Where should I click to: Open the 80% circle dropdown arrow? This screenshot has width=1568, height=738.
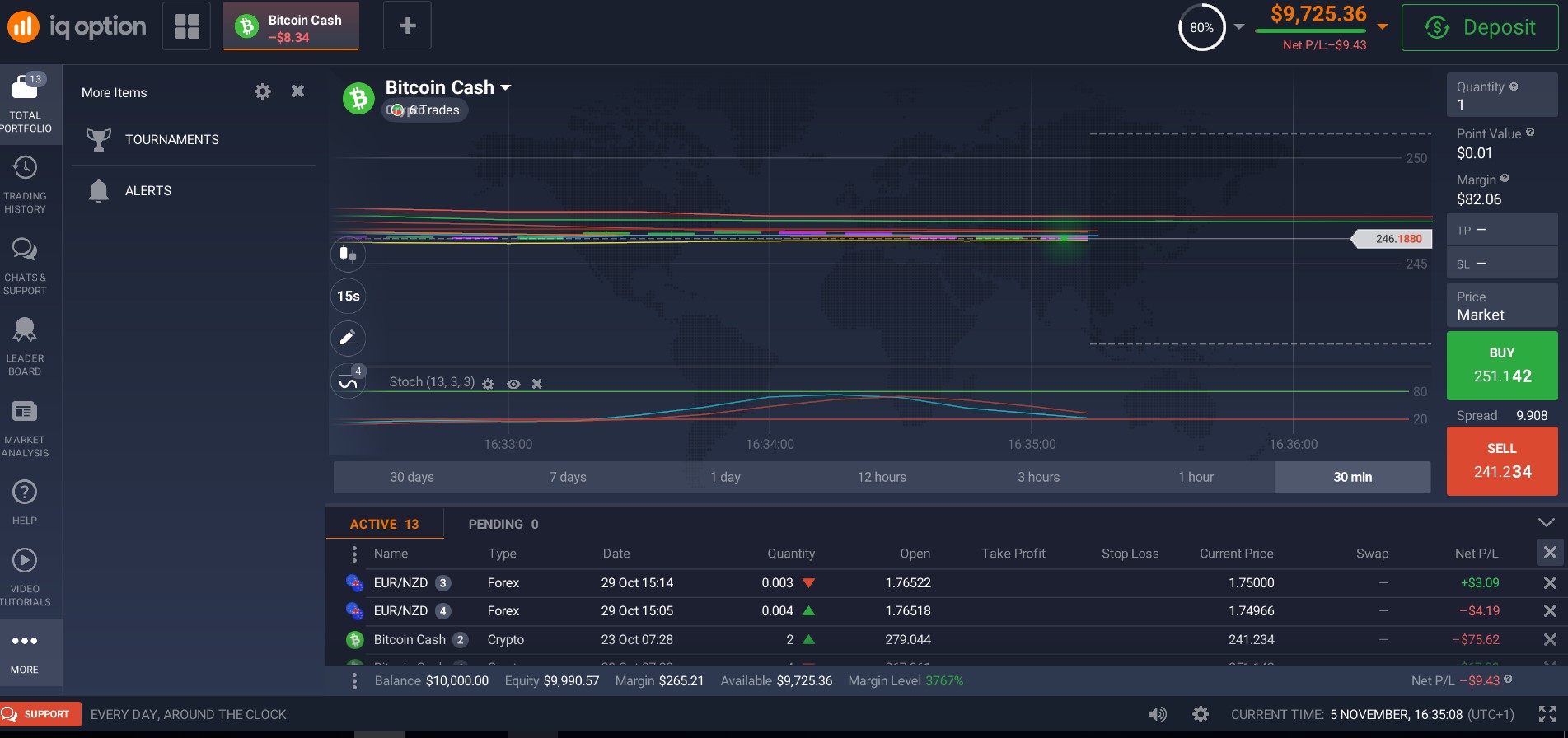click(1239, 26)
